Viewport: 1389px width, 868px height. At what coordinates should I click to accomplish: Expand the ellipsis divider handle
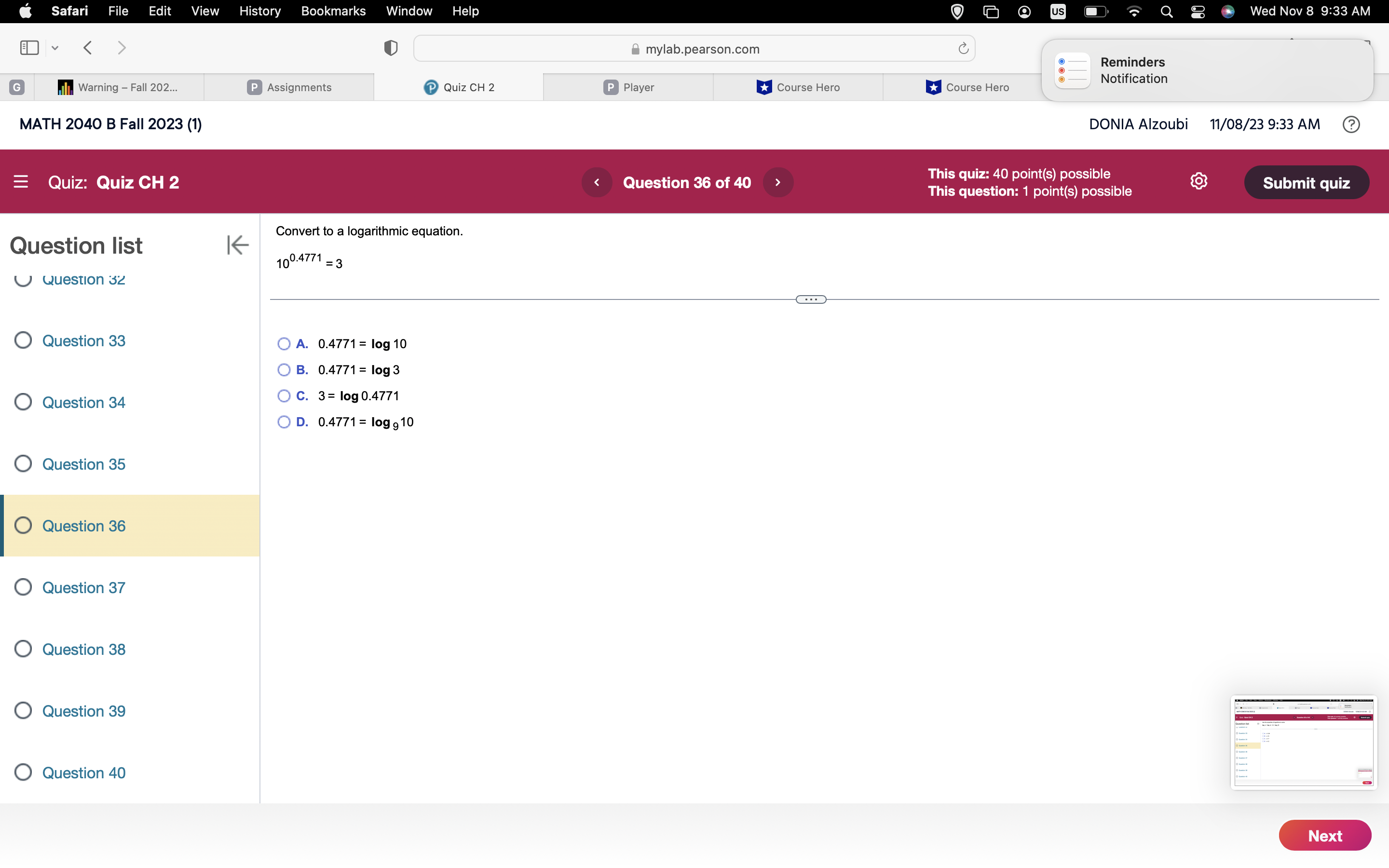point(810,299)
